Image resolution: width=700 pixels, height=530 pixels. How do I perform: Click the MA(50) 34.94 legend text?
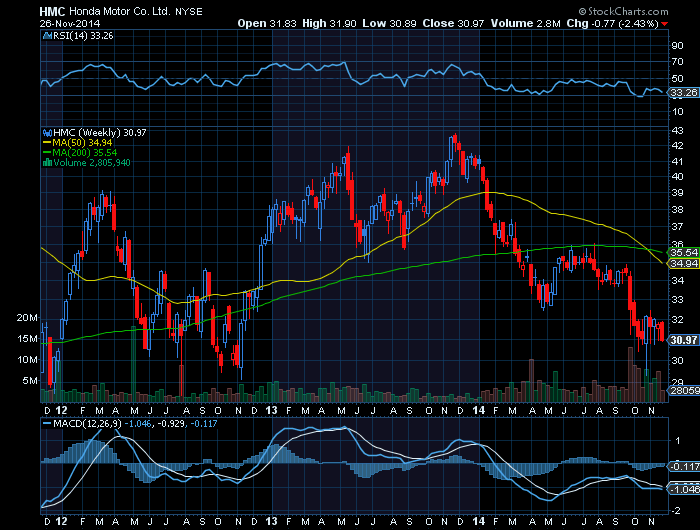[x=82, y=143]
